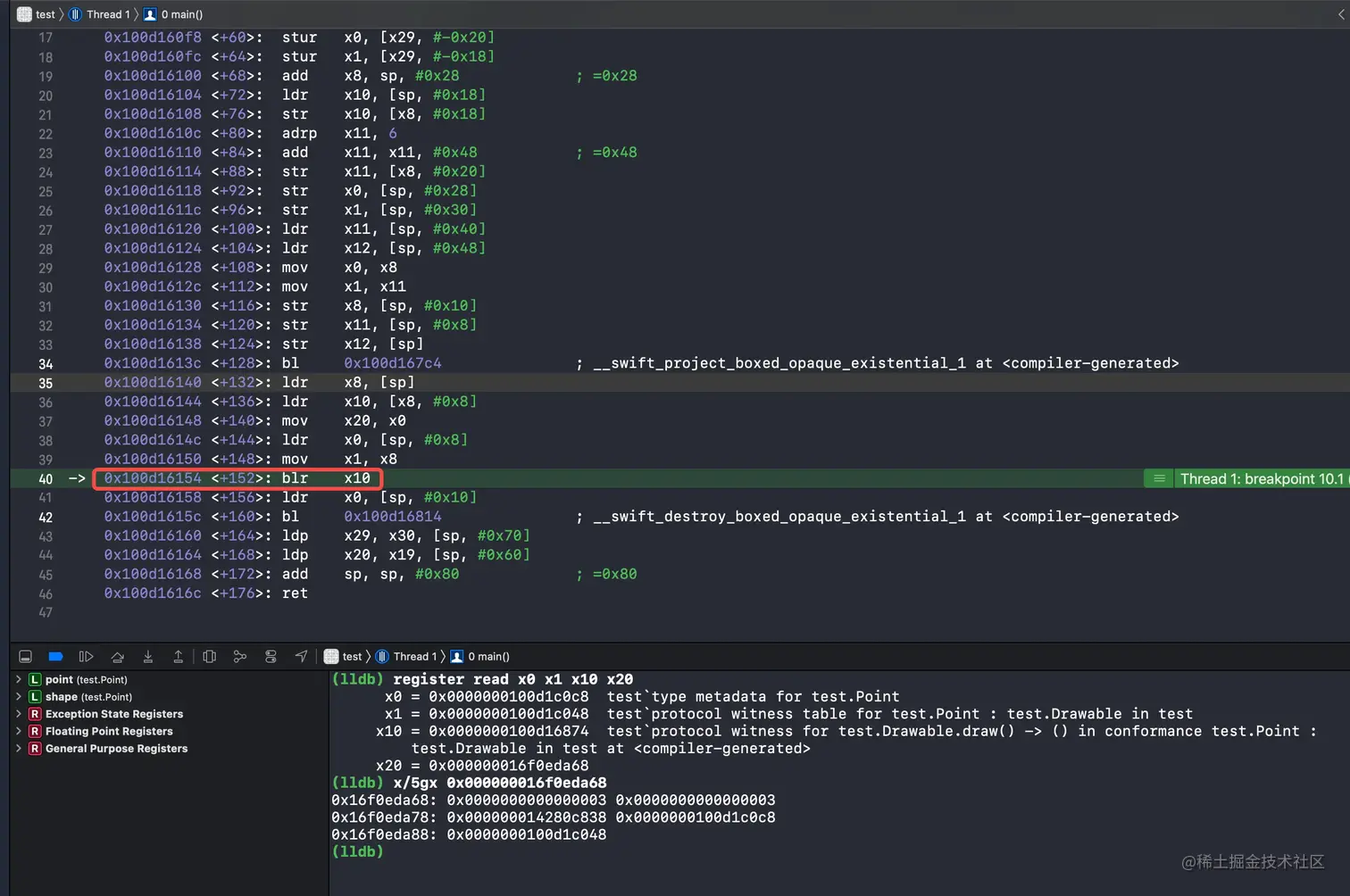This screenshot has height=896, width=1350.
Task: Click the __swift_project_boxed_opaque_existential_1 comment
Action: [x=877, y=363]
